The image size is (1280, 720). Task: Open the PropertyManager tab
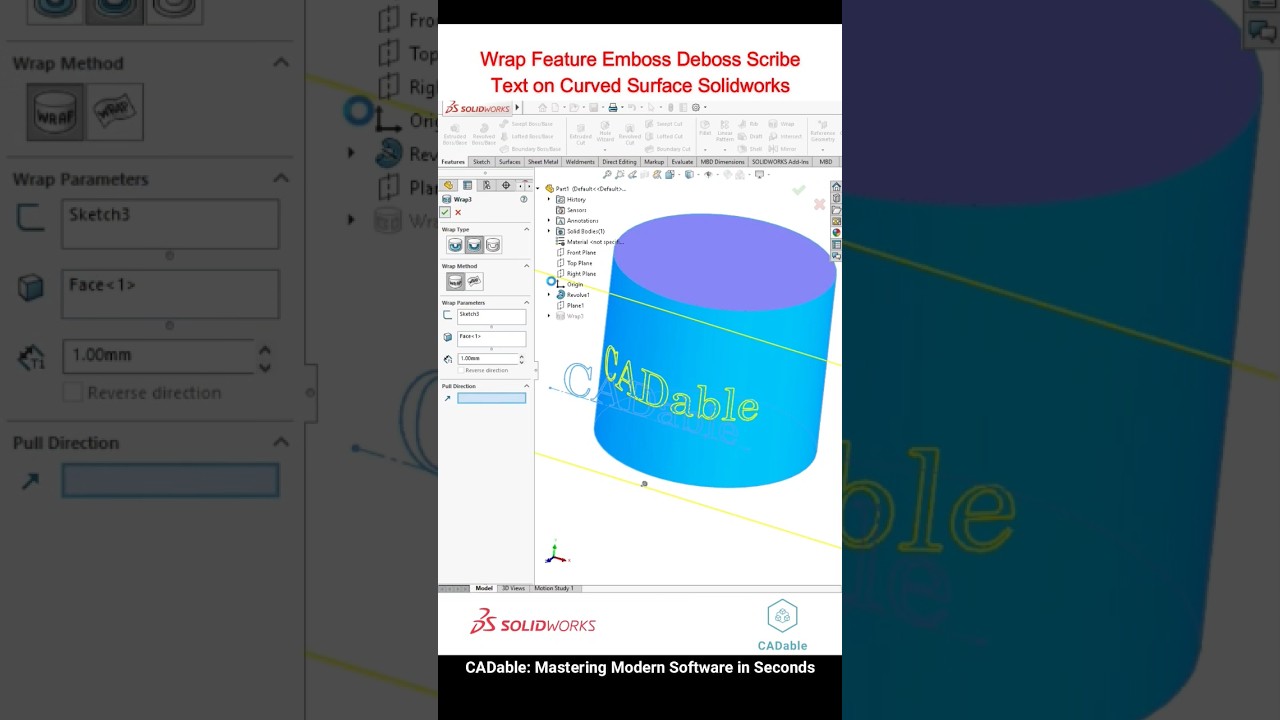tap(467, 185)
